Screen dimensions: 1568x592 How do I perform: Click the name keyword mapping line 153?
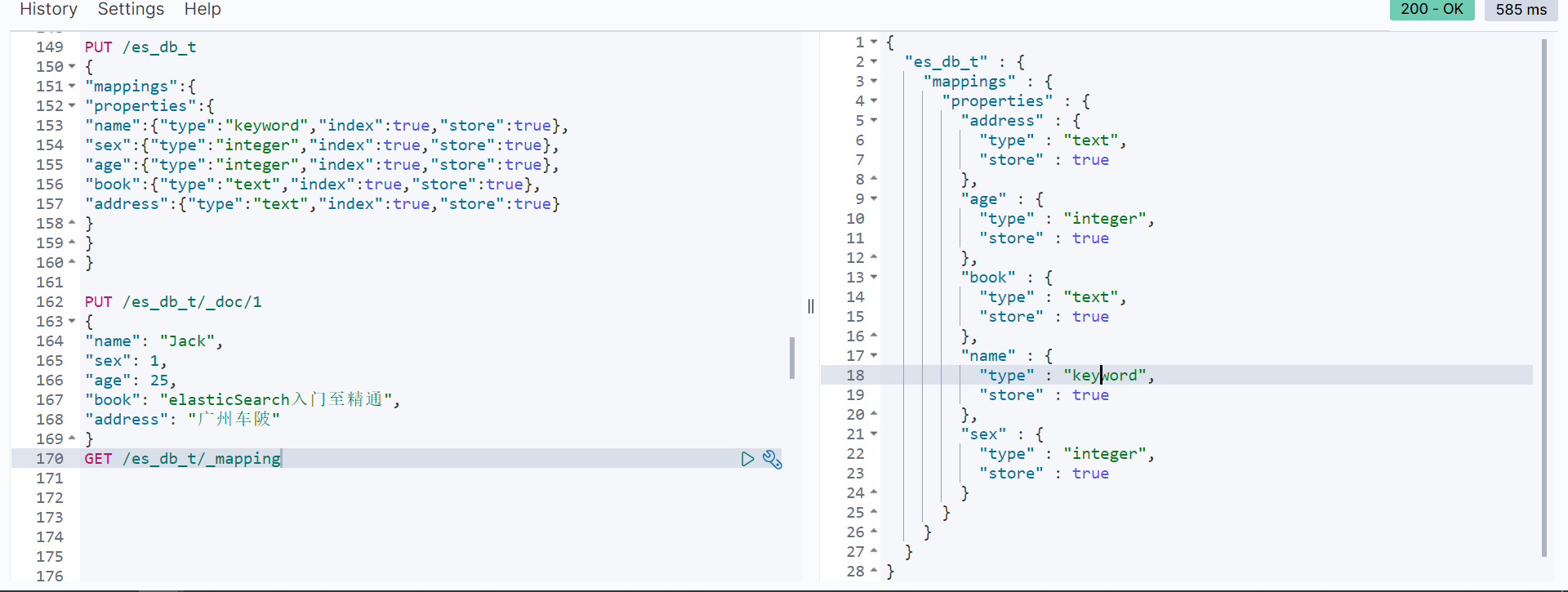tap(326, 126)
